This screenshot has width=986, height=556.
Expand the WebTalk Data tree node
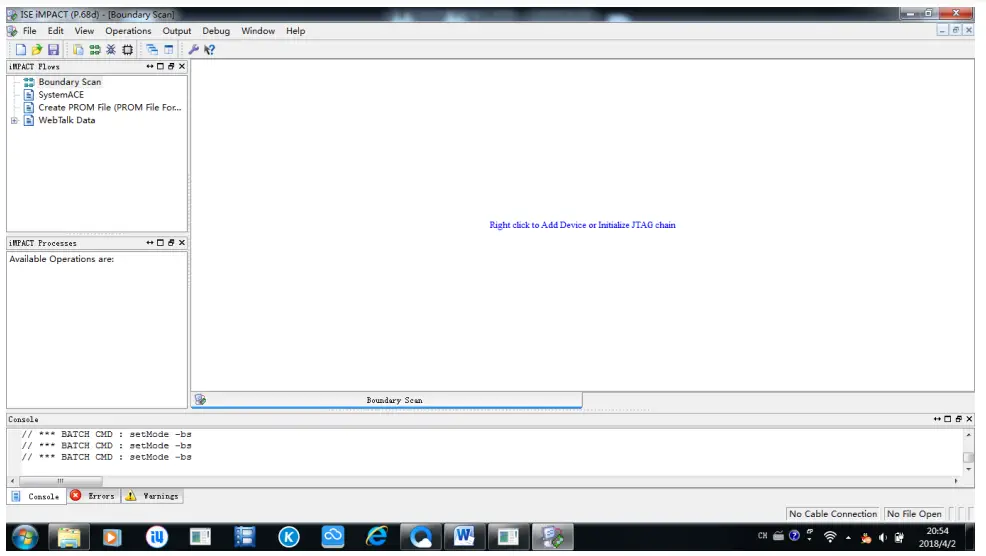pyautogui.click(x=14, y=121)
